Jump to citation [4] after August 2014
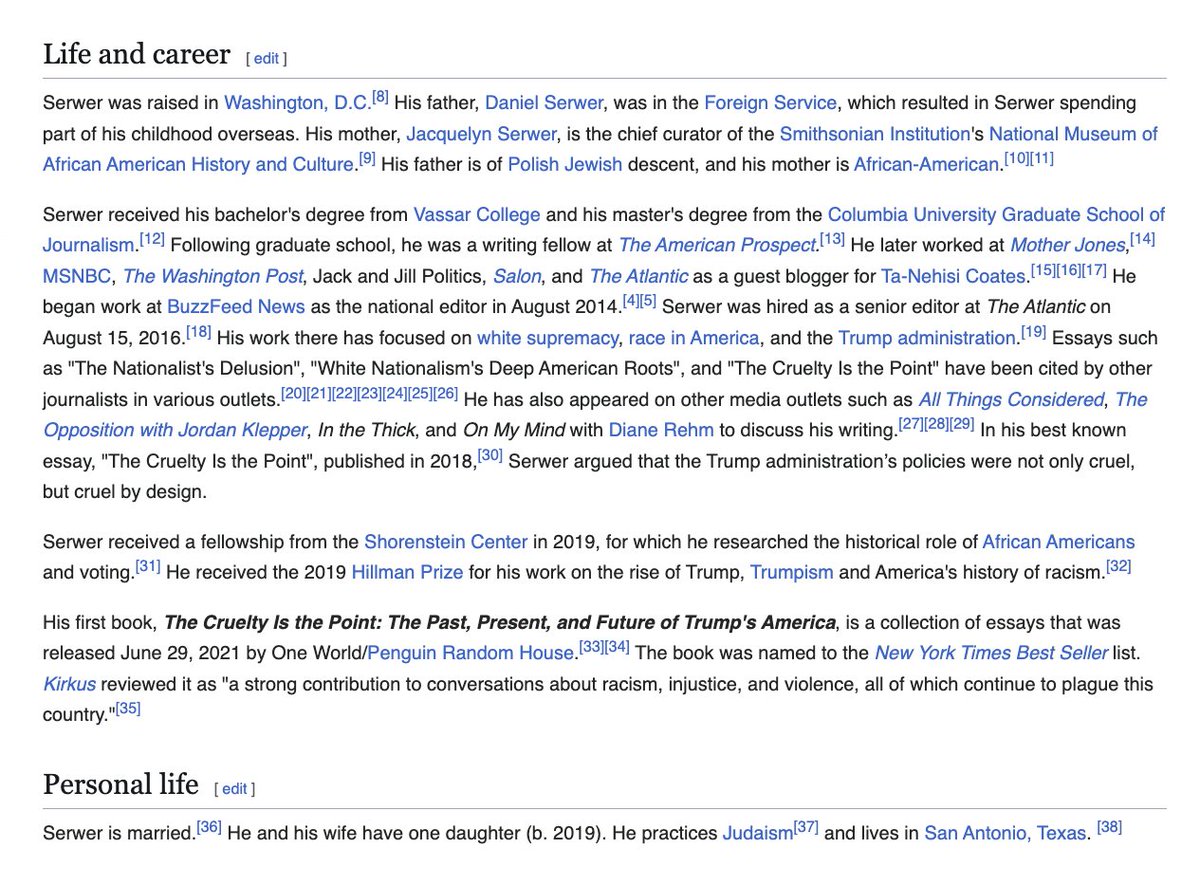 coord(630,302)
